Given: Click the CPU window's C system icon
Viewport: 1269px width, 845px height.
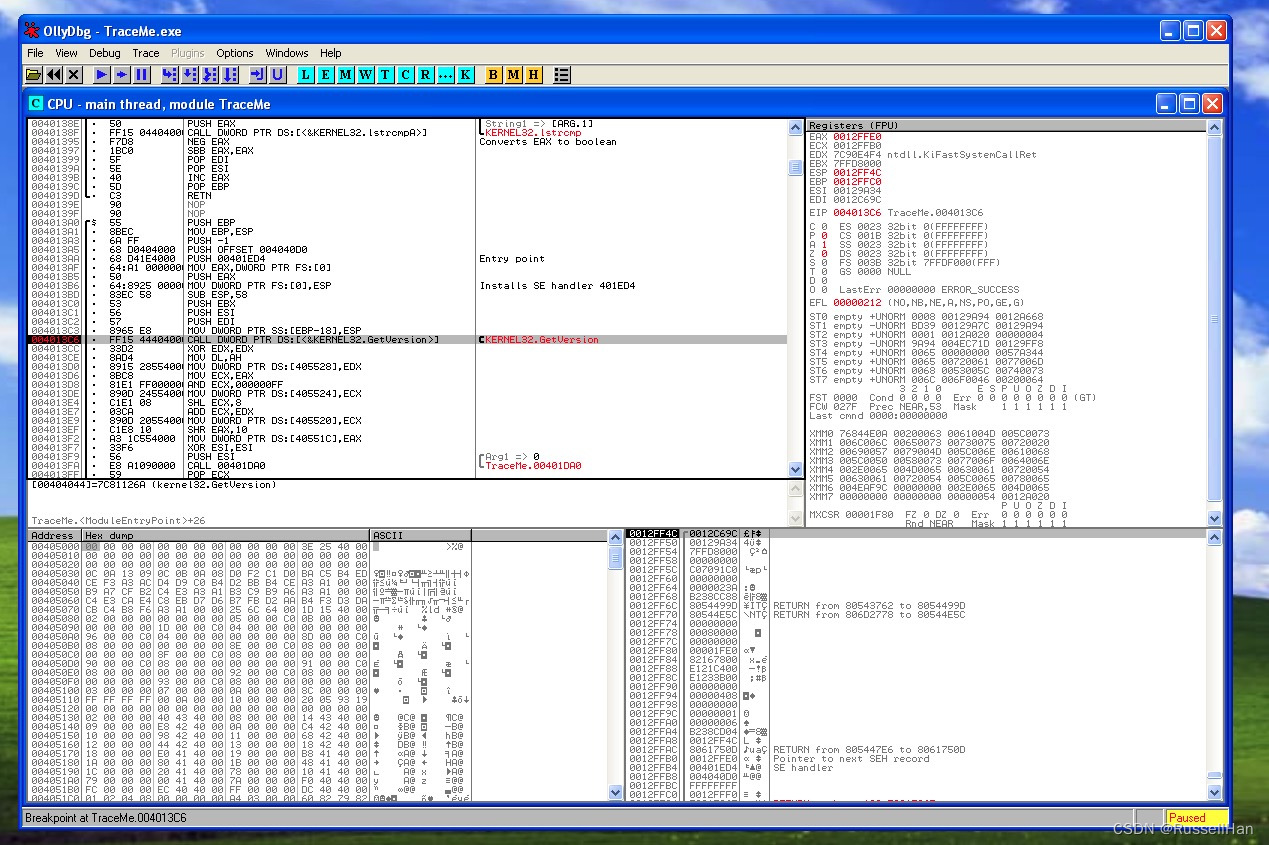Looking at the screenshot, I should (x=36, y=104).
